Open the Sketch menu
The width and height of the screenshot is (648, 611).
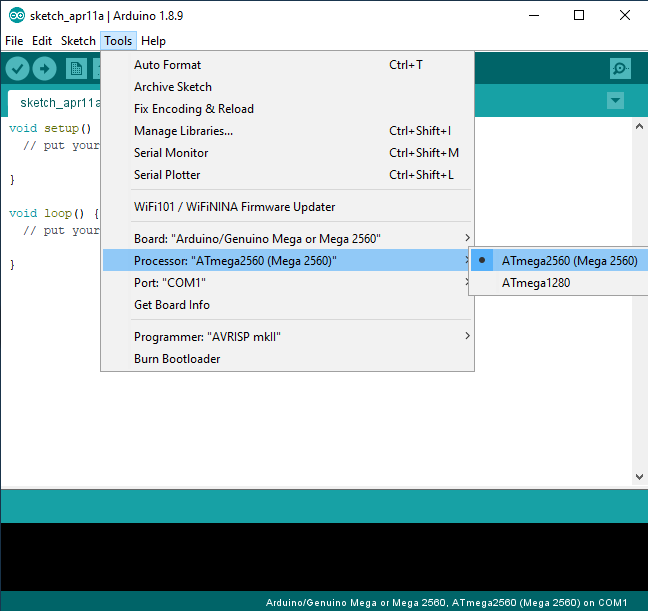(78, 41)
